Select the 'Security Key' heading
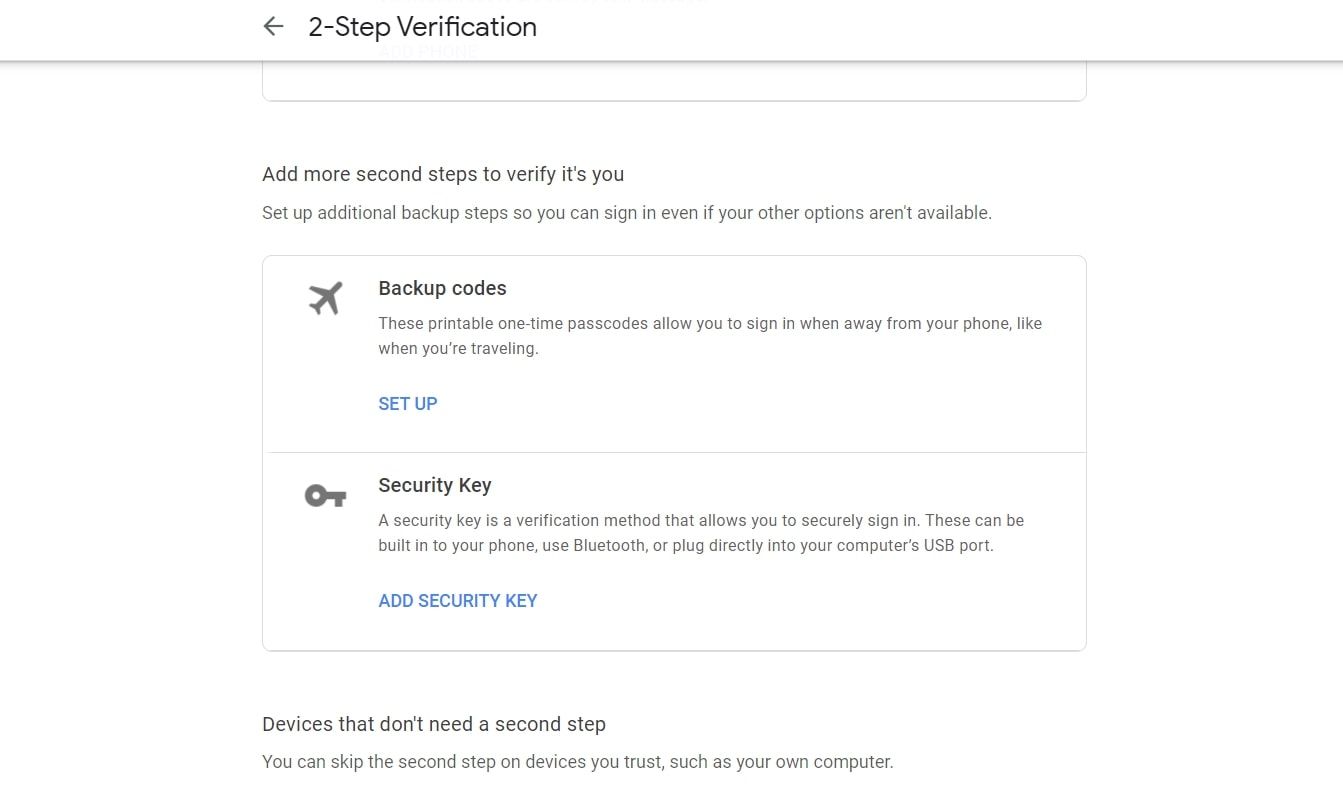 click(x=435, y=485)
